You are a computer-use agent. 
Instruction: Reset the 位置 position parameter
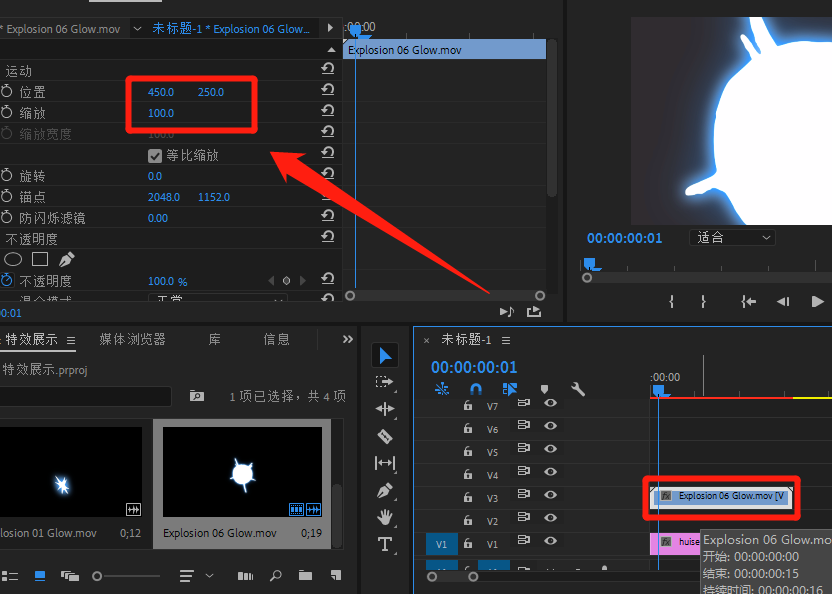coord(327,91)
